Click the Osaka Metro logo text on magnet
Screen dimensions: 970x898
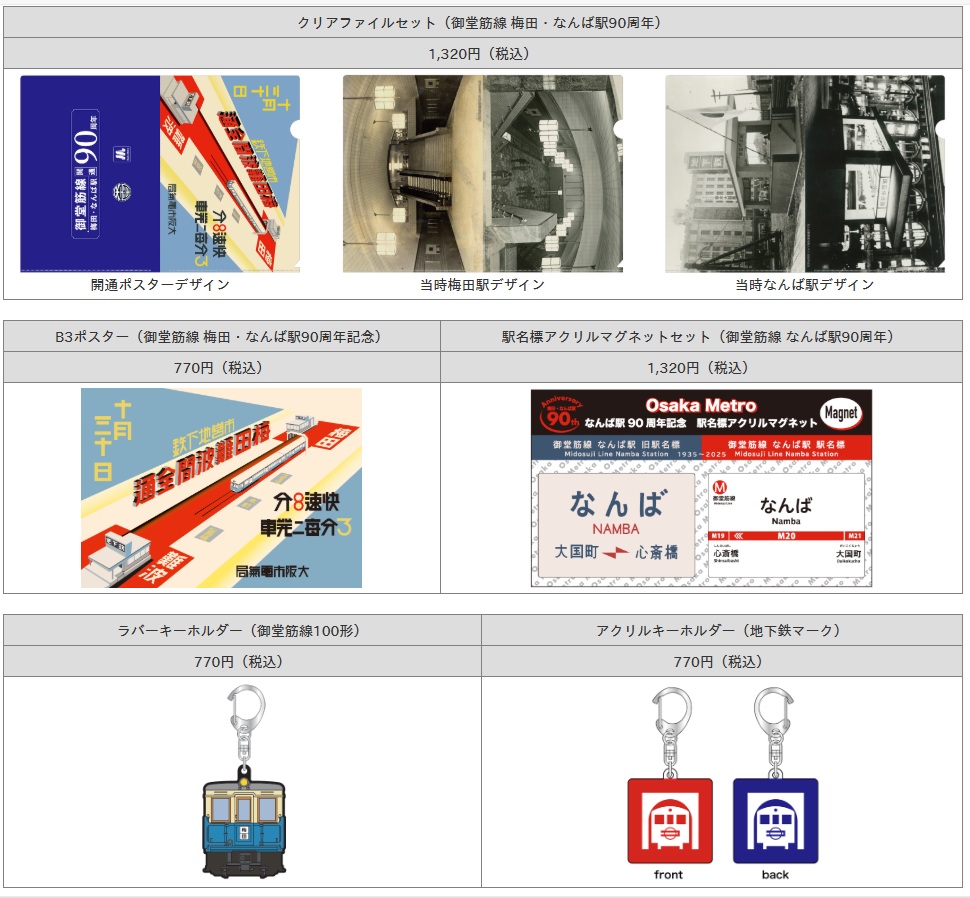700,405
